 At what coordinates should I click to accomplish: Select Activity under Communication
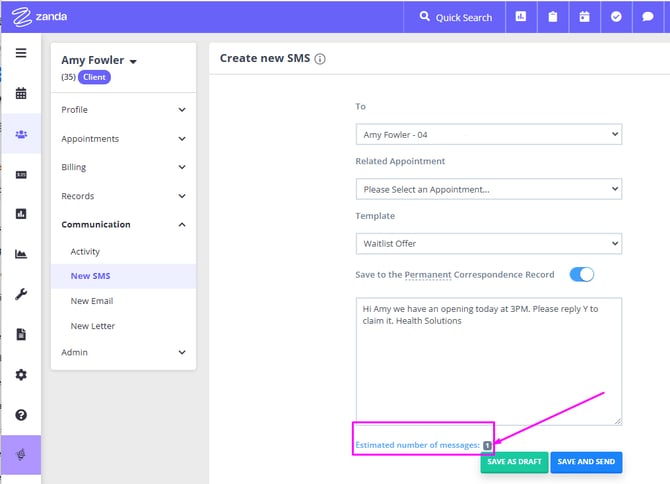pos(85,252)
